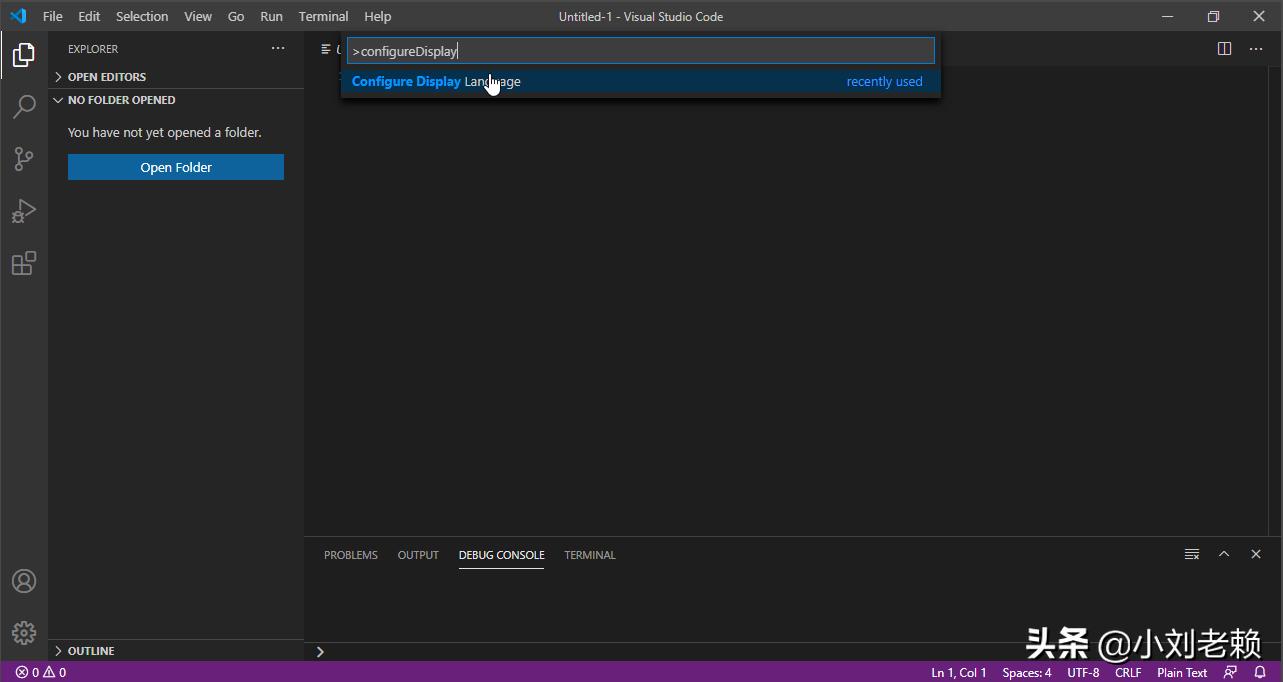The width and height of the screenshot is (1283, 682).
Task: Click the Open Folder button
Action: [175, 167]
